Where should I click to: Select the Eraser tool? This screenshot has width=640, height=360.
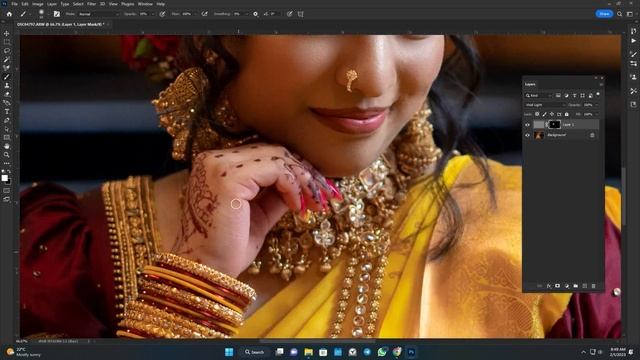(x=7, y=94)
